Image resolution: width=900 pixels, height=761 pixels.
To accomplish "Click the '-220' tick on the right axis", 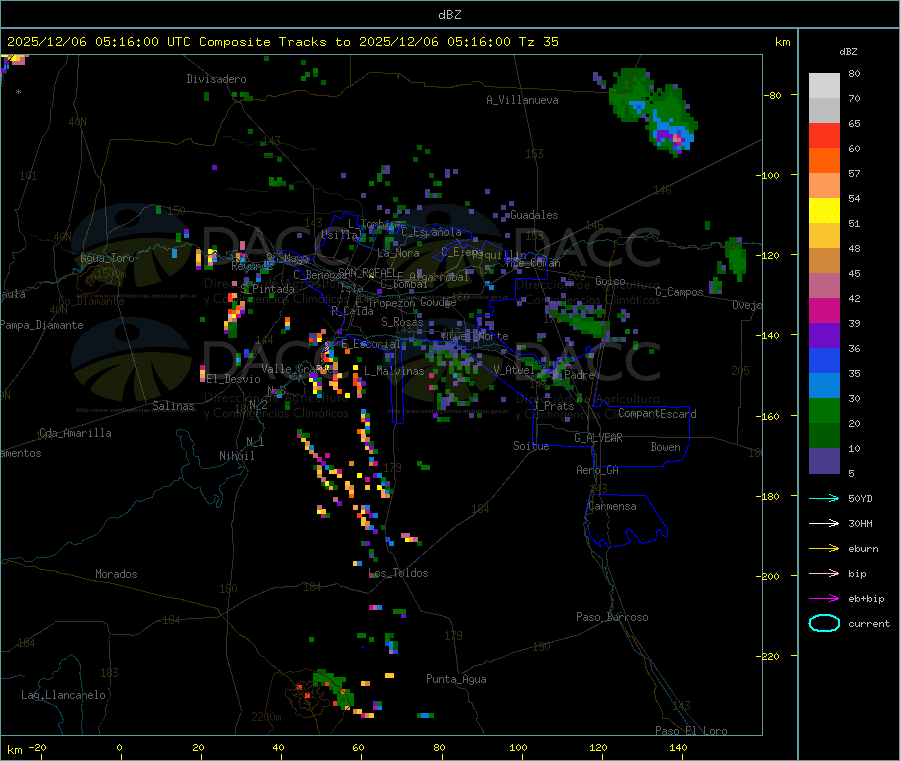I will point(770,657).
